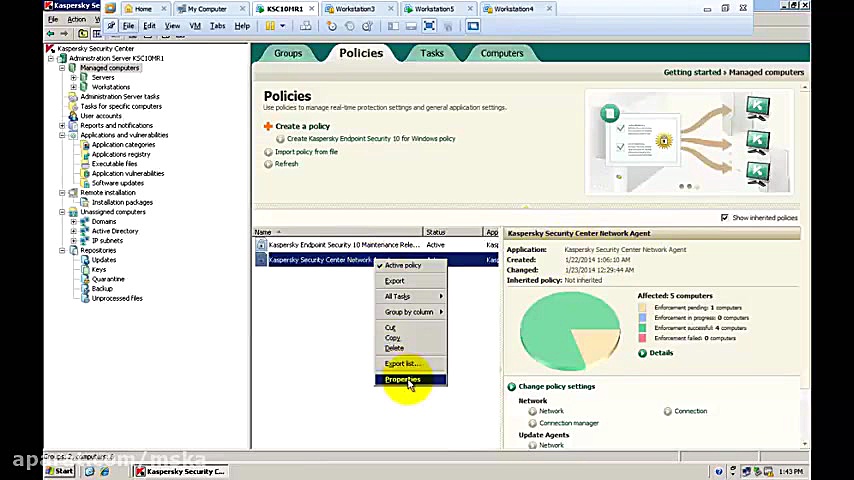The height and width of the screenshot is (480, 854).
Task: Collapse Applications and vulnerabilities node
Action: pos(62,135)
